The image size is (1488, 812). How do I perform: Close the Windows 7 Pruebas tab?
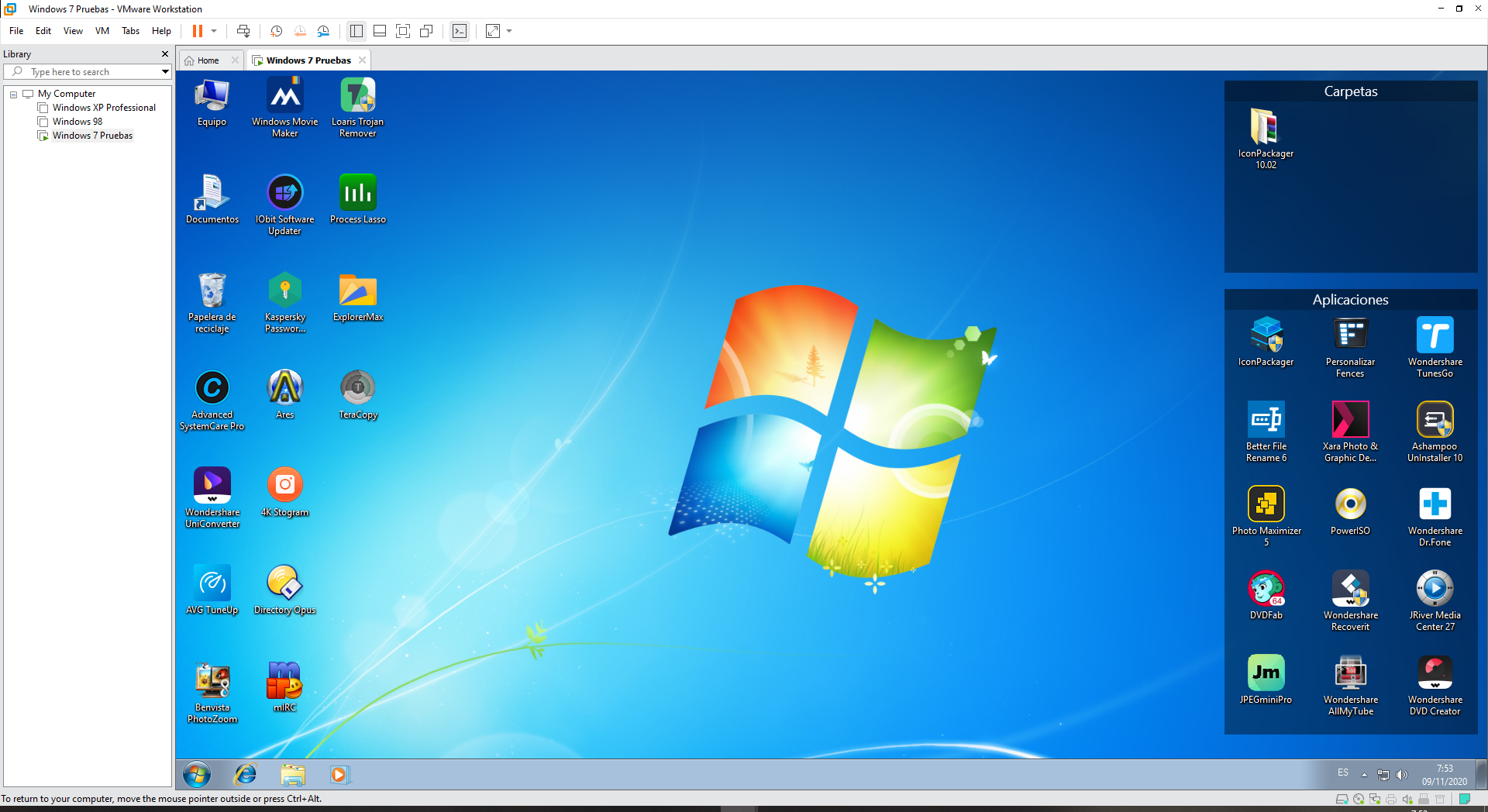(362, 60)
